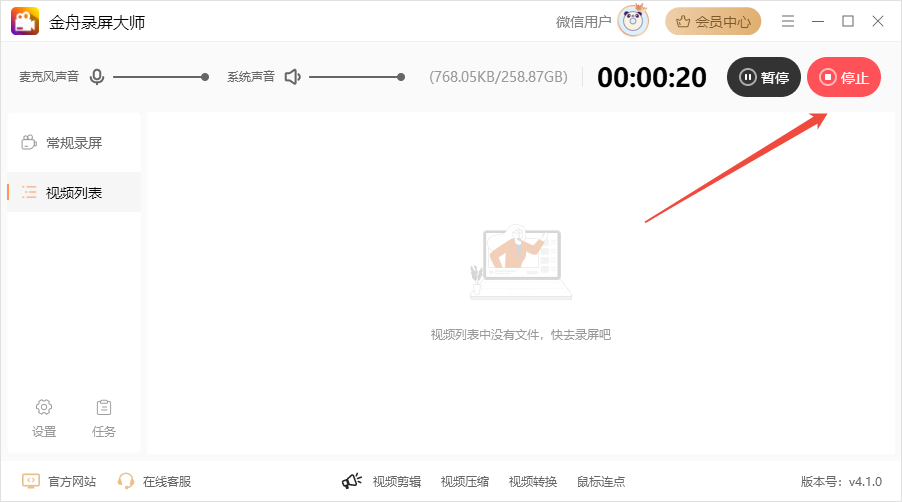Select the 视频列表 tab
The height and width of the screenshot is (502, 902).
click(74, 193)
